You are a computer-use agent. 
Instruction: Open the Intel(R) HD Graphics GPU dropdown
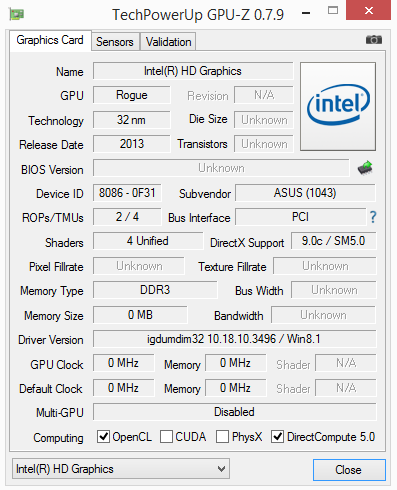[121, 469]
